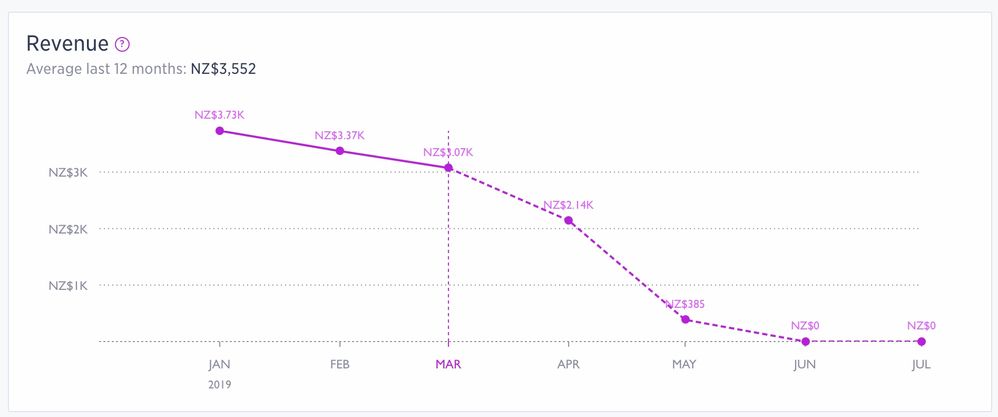
Task: Select the January data point on chart
Action: click(x=220, y=130)
